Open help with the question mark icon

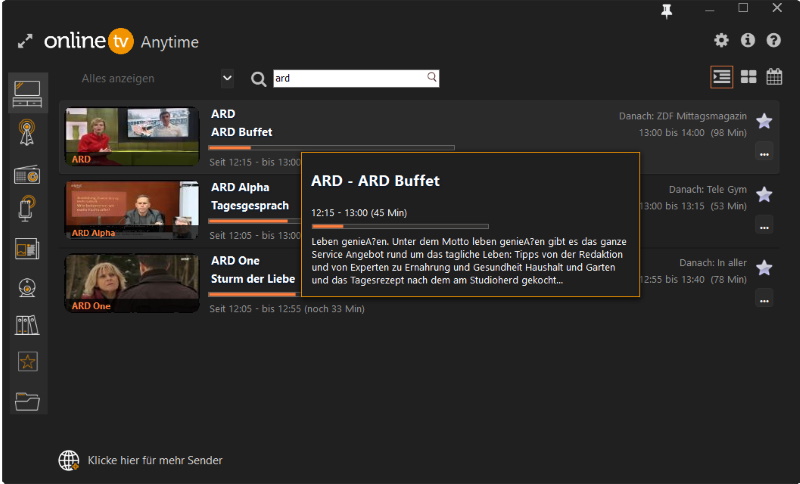coord(773,40)
